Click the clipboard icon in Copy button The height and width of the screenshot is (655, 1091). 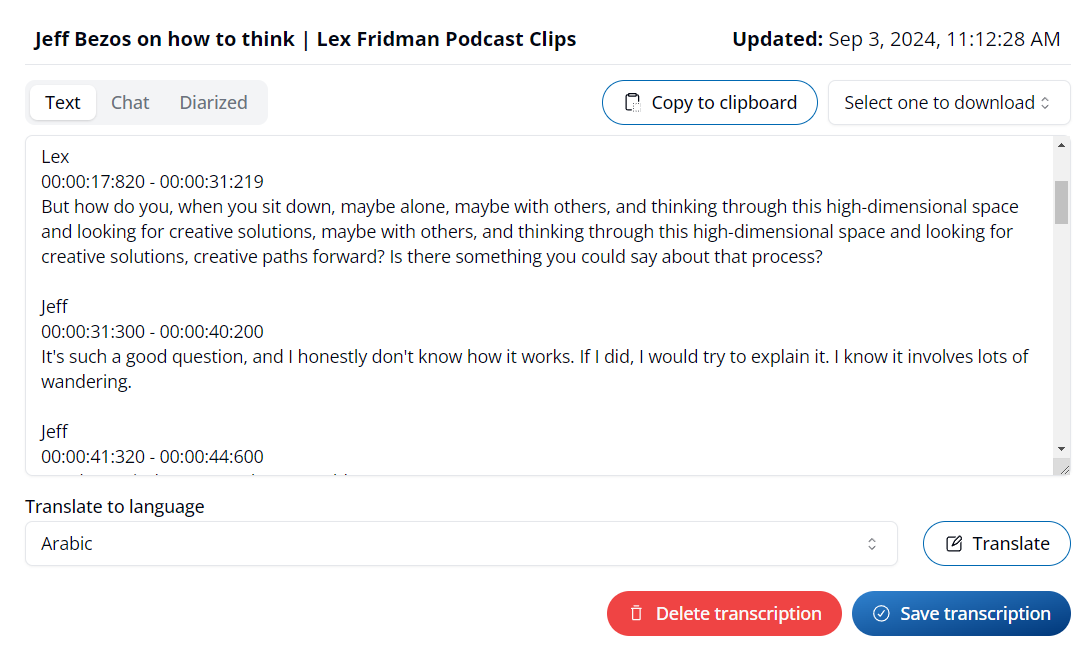pos(632,102)
